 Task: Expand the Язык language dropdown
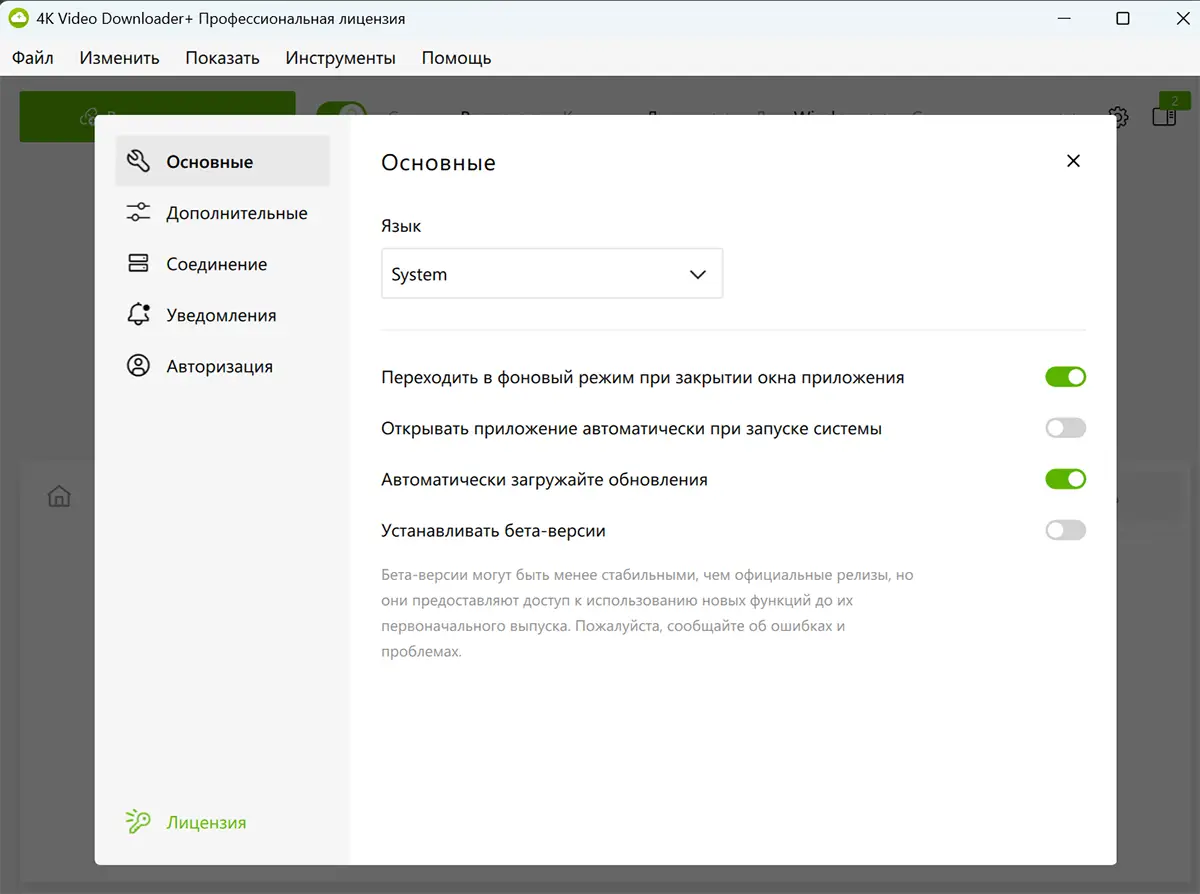click(552, 274)
